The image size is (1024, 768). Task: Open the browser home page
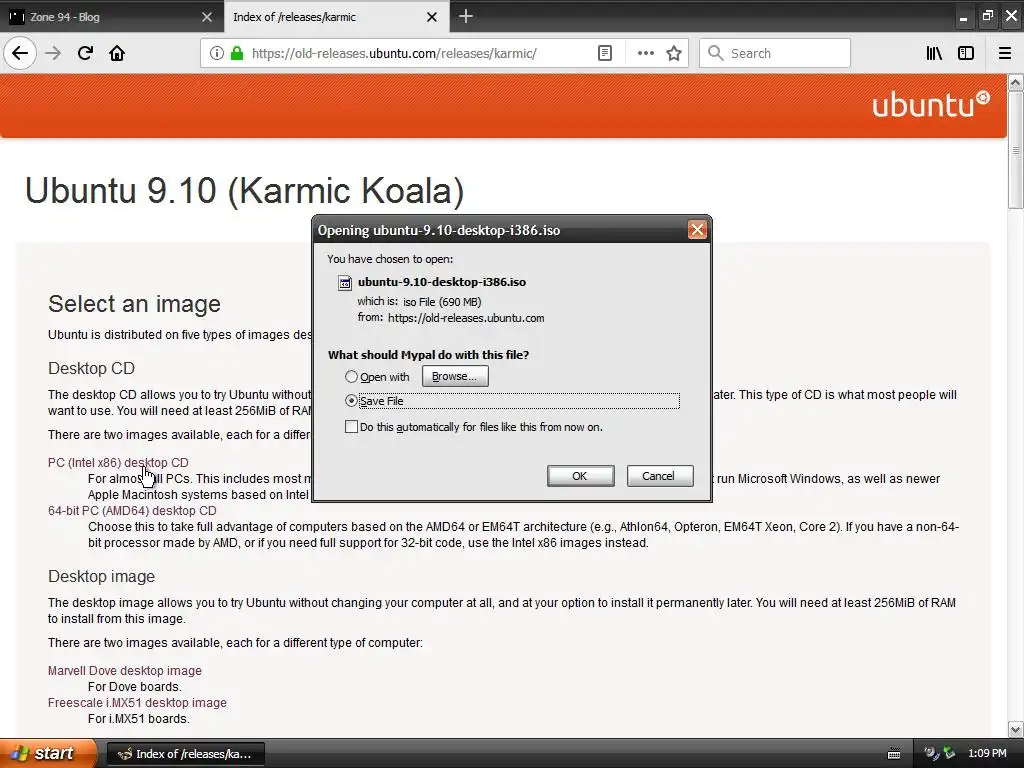coord(117,53)
